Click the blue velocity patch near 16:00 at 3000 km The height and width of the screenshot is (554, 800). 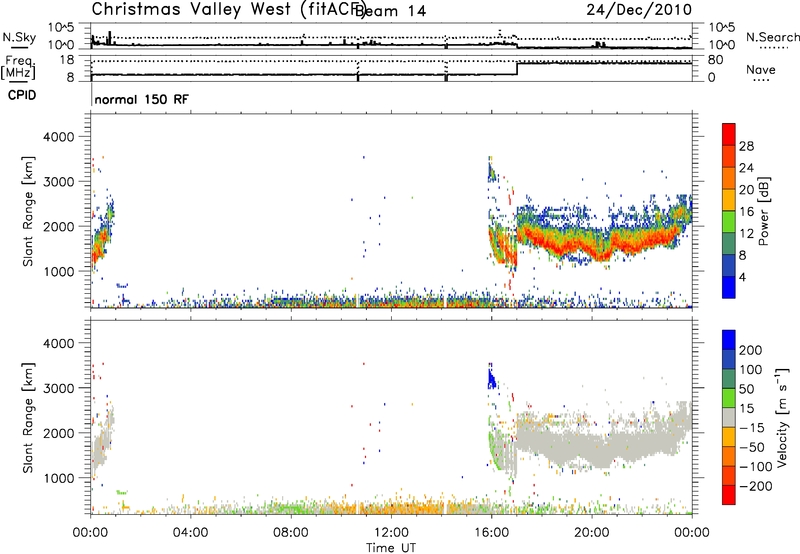492,379
